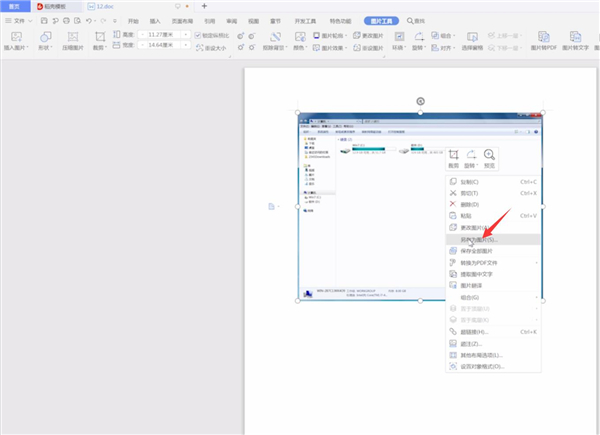
Task: Click Remove Background icon
Action: tap(274, 40)
